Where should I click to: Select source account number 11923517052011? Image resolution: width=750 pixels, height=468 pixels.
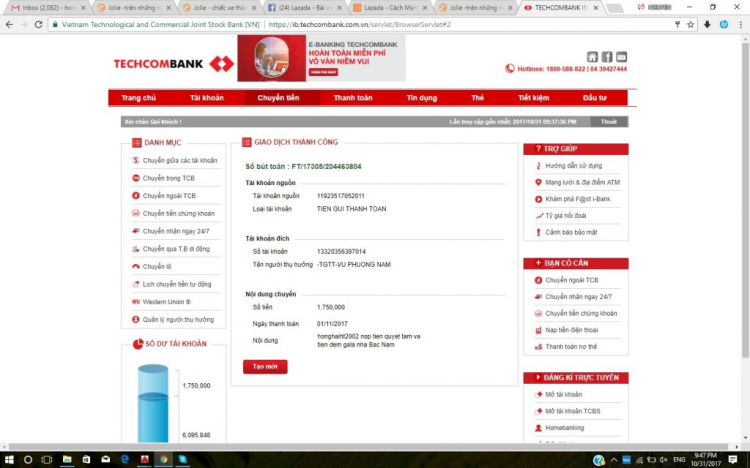[x=341, y=196]
